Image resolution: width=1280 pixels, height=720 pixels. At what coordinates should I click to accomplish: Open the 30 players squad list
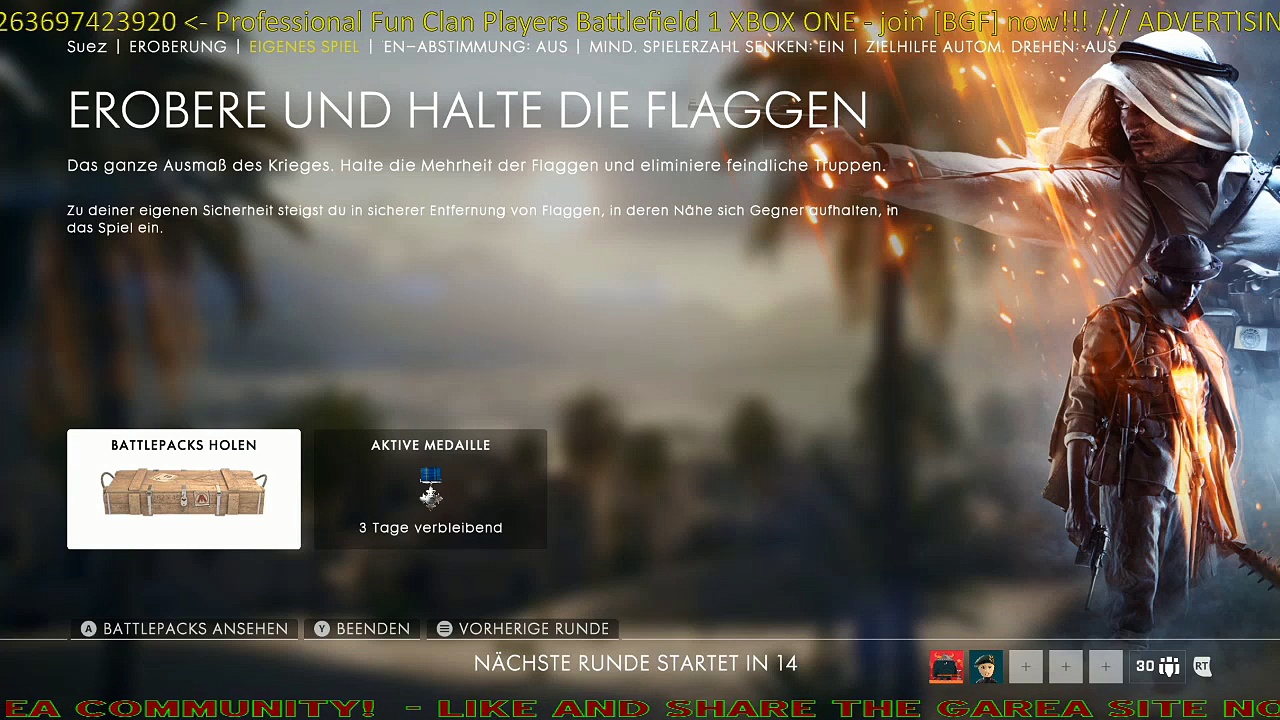(x=1157, y=666)
